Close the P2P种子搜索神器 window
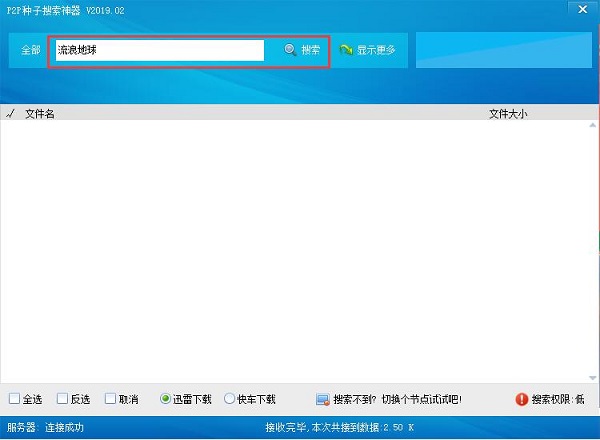 (579, 8)
